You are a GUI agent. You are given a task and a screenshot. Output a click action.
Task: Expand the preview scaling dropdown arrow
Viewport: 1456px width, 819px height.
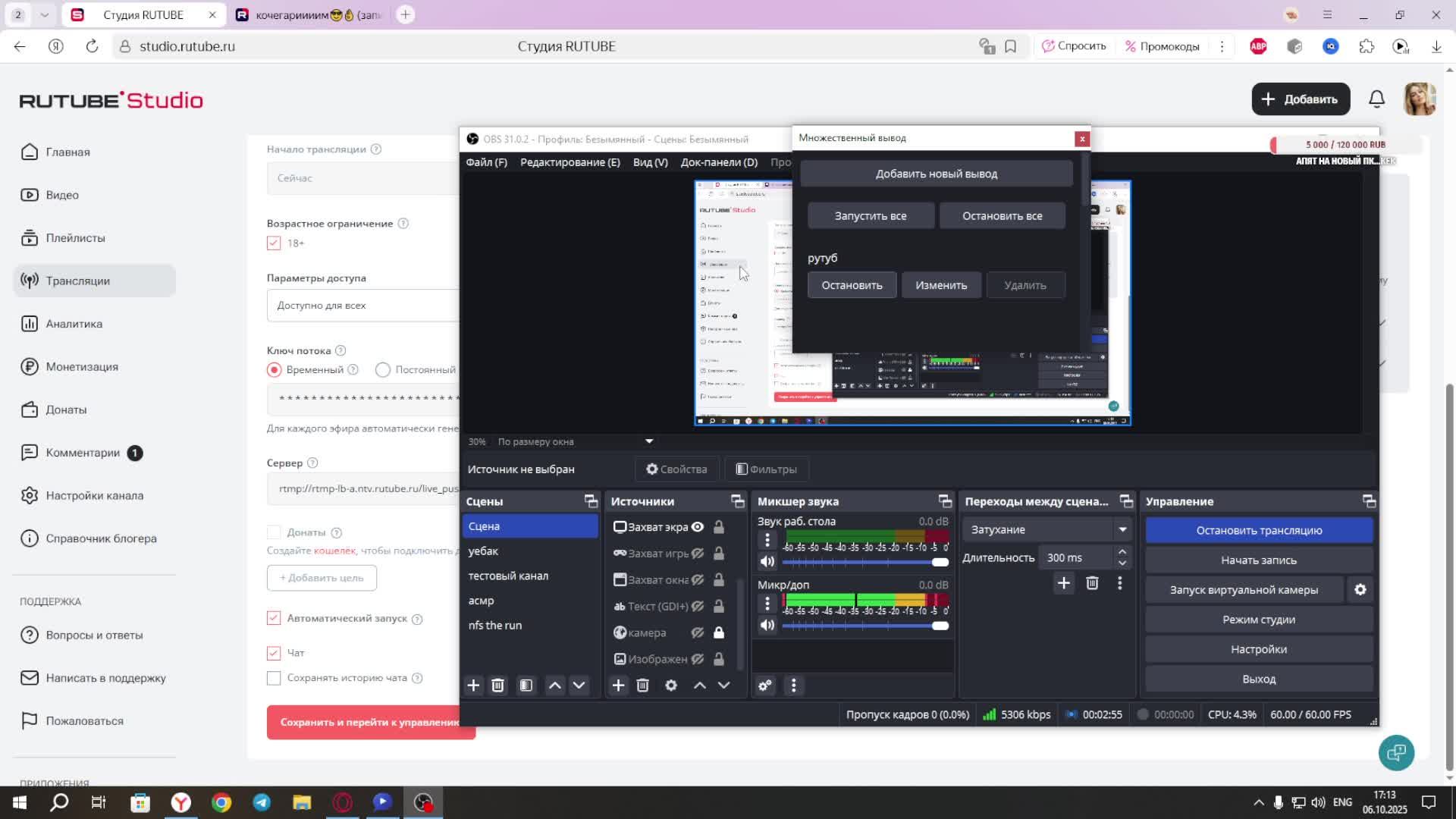649,441
